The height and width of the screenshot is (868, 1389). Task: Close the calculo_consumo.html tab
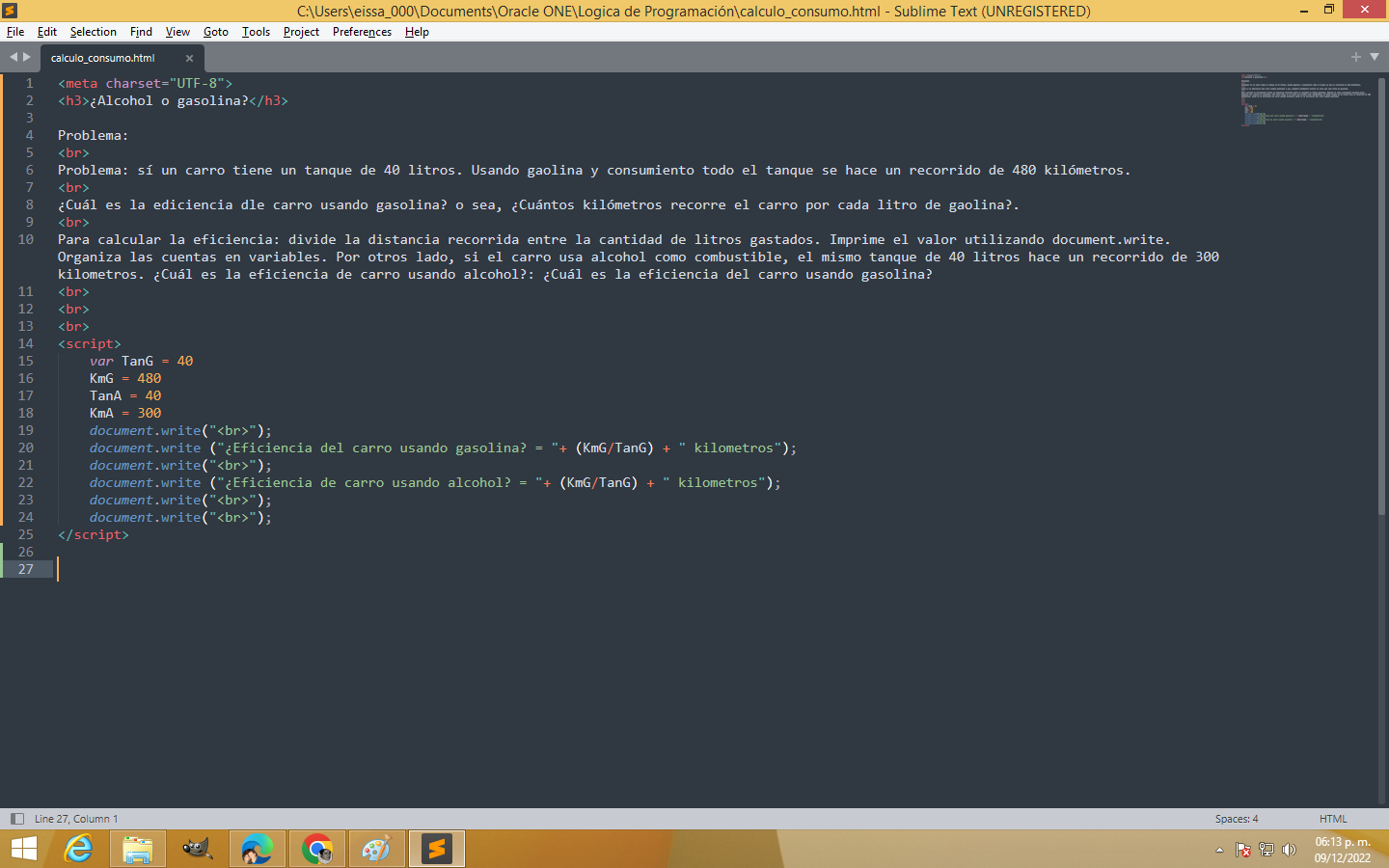pos(189,58)
